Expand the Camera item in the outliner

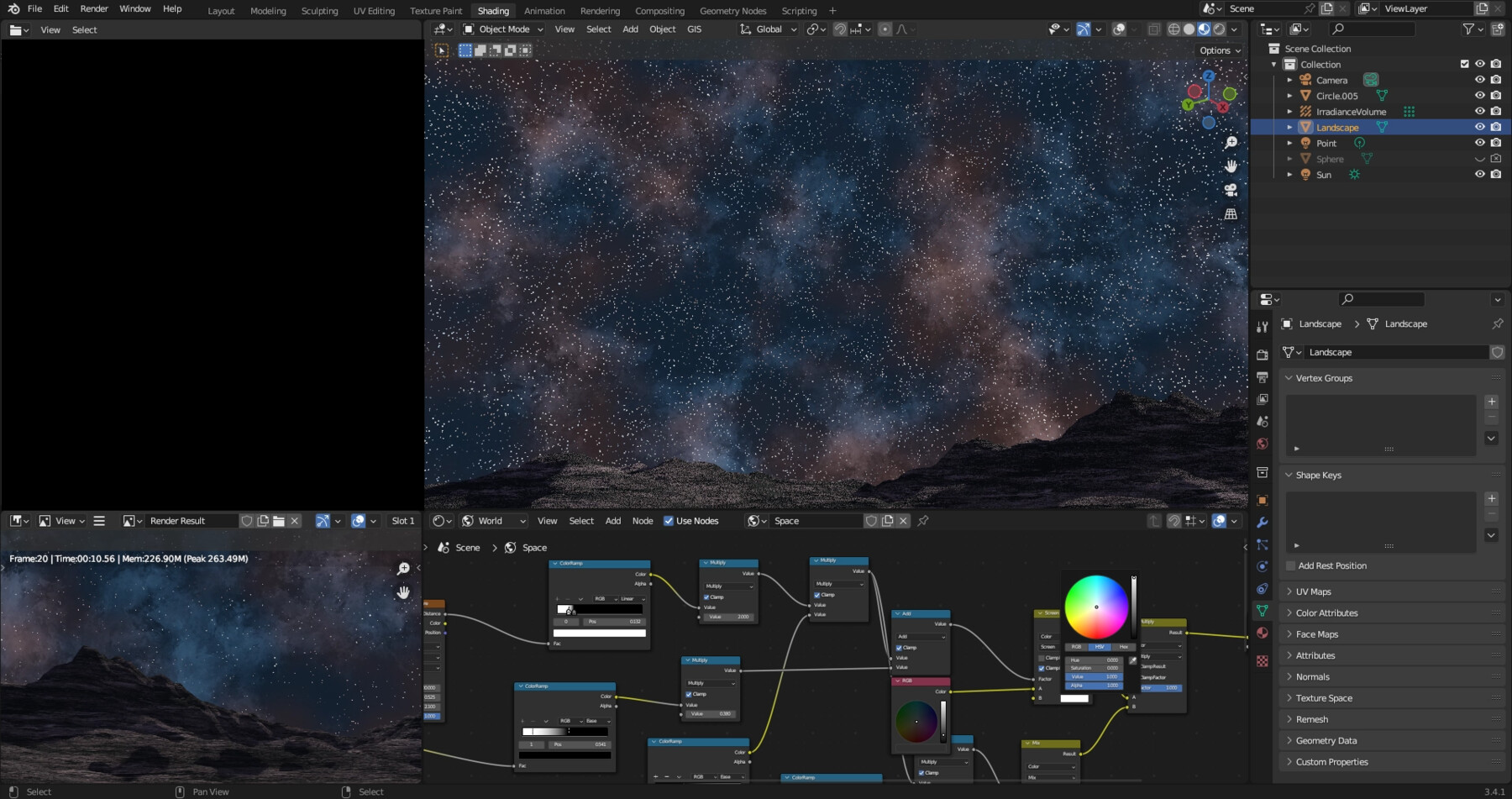[1290, 81]
